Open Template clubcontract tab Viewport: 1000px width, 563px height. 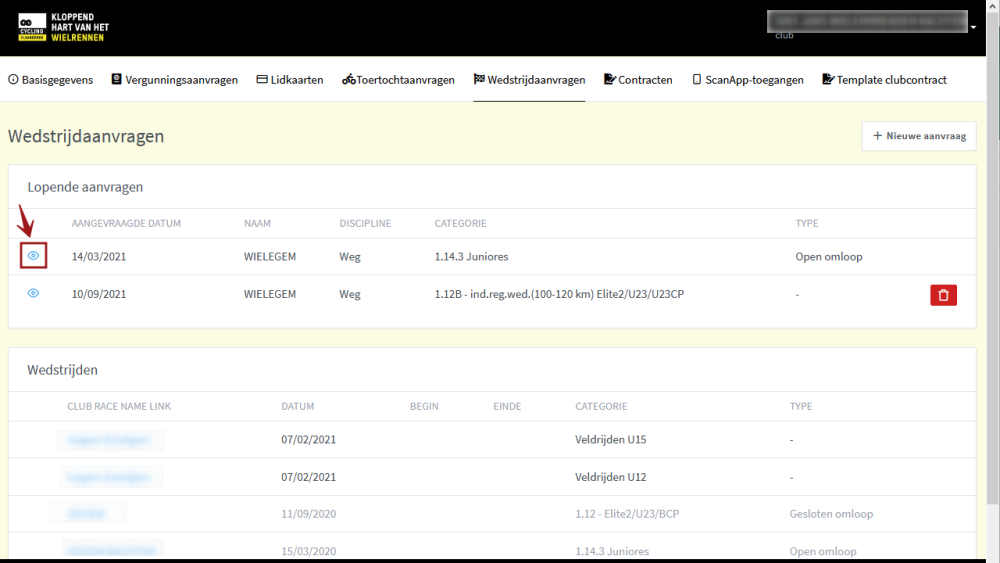pos(884,80)
